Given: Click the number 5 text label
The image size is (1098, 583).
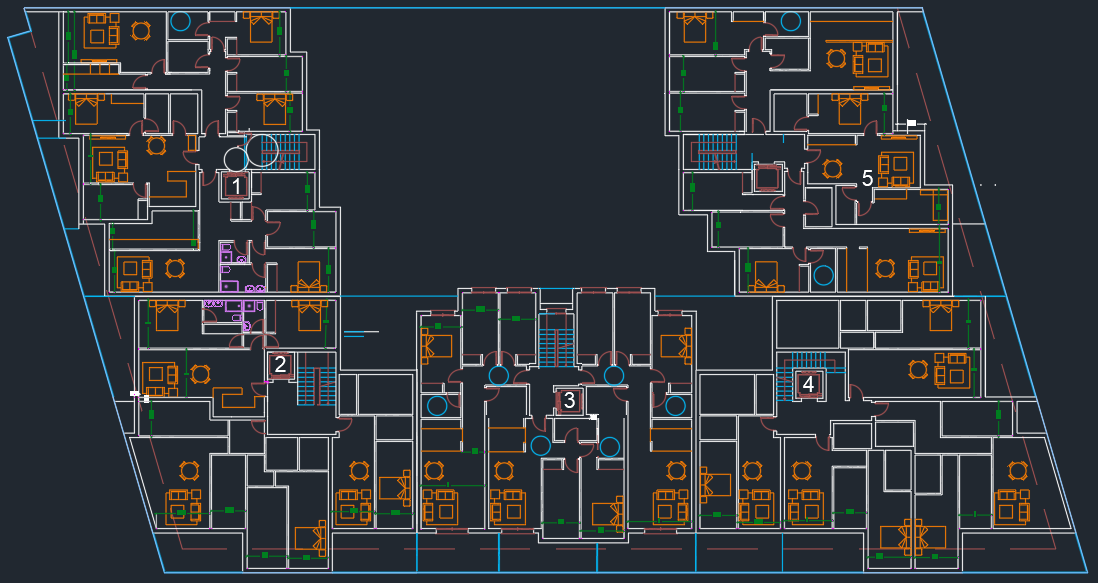Looking at the screenshot, I should pos(868,178).
